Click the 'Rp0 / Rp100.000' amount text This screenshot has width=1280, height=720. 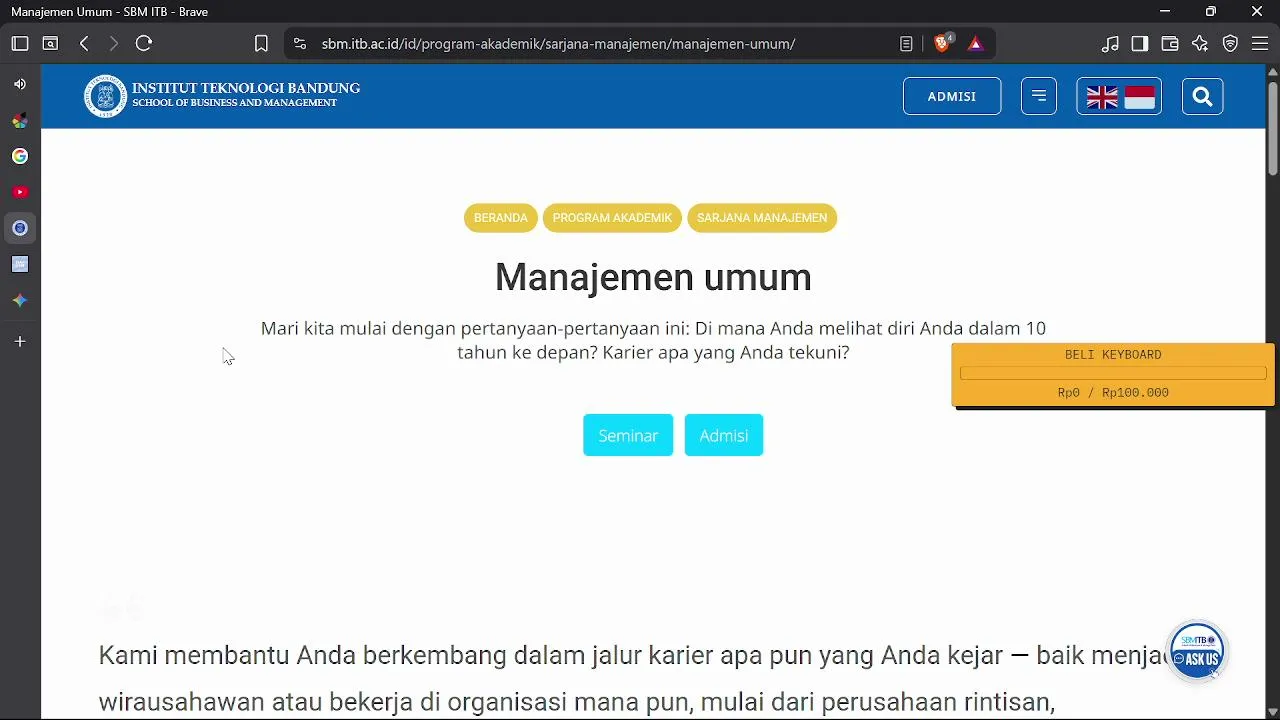tap(1113, 393)
